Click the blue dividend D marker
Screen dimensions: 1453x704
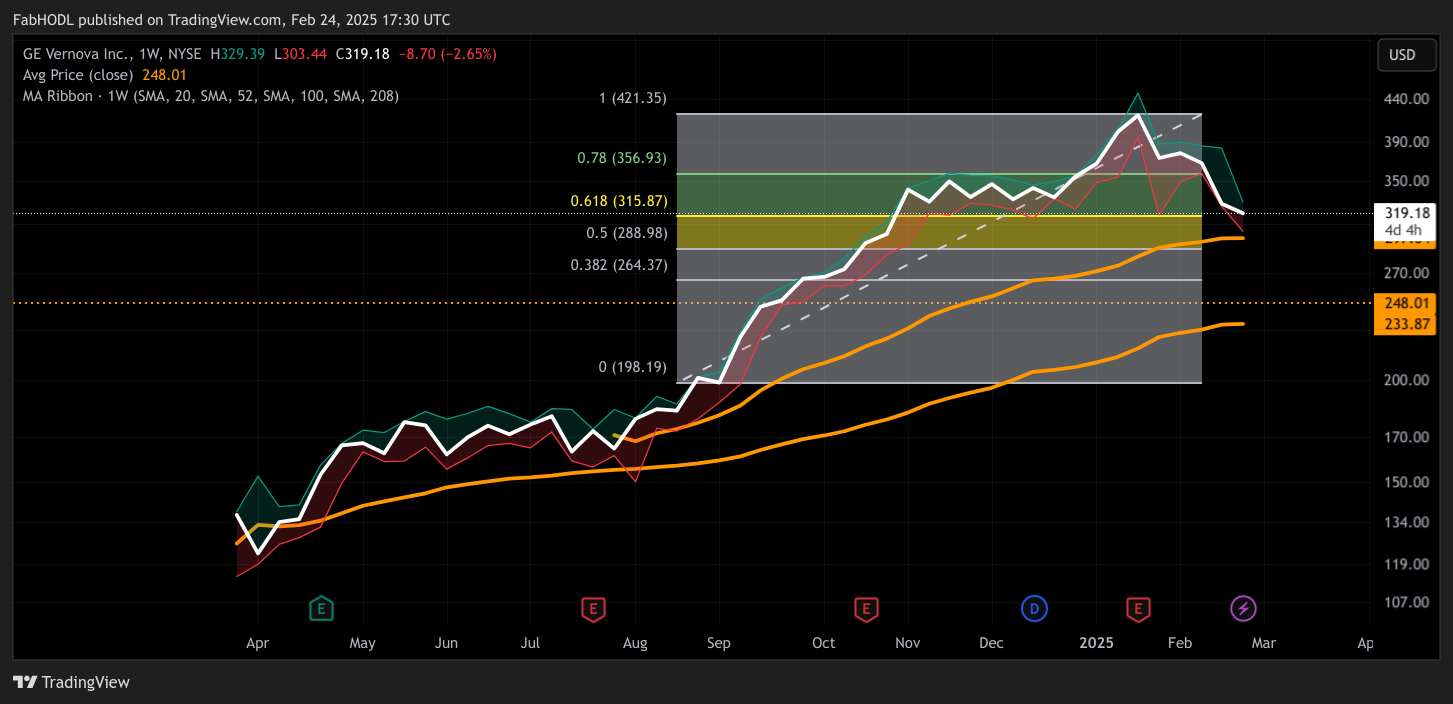point(1034,607)
